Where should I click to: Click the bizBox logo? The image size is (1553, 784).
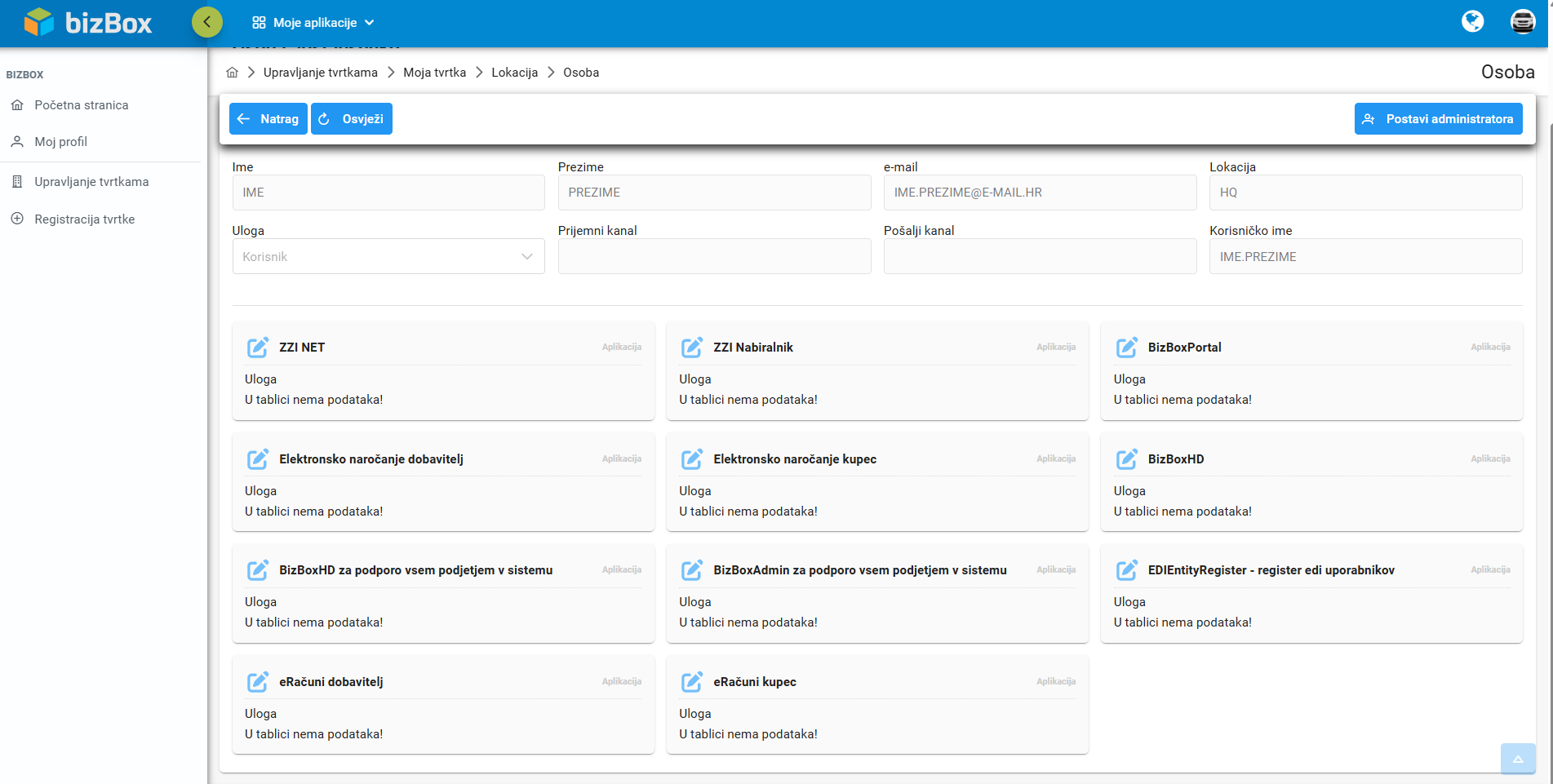[x=88, y=22]
